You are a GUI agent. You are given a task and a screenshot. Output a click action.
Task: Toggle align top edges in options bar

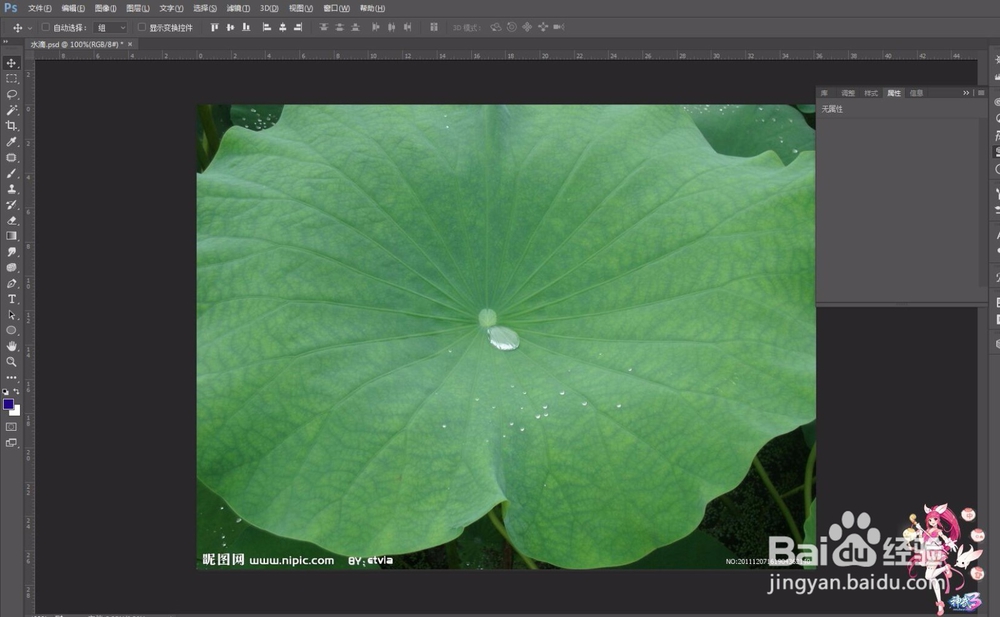point(215,27)
